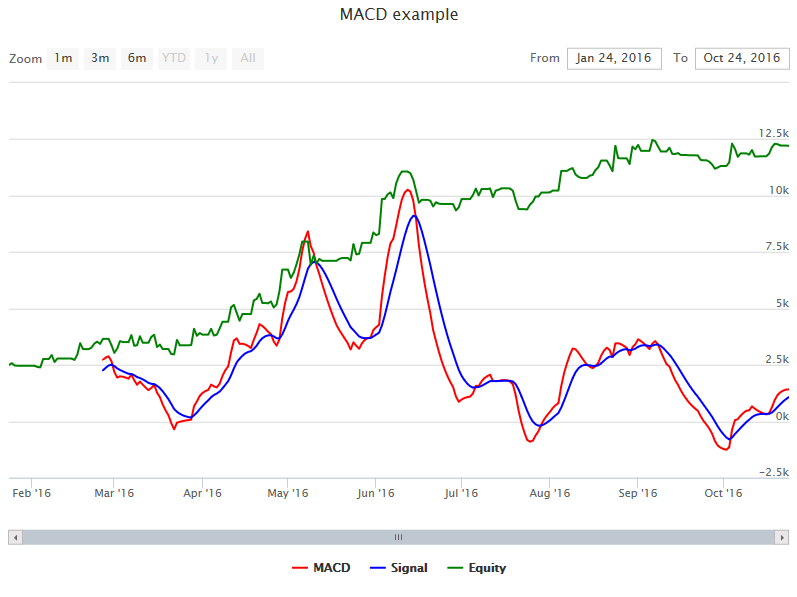
Task: Click the −2.5k y-axis label
Action: (x=774, y=472)
